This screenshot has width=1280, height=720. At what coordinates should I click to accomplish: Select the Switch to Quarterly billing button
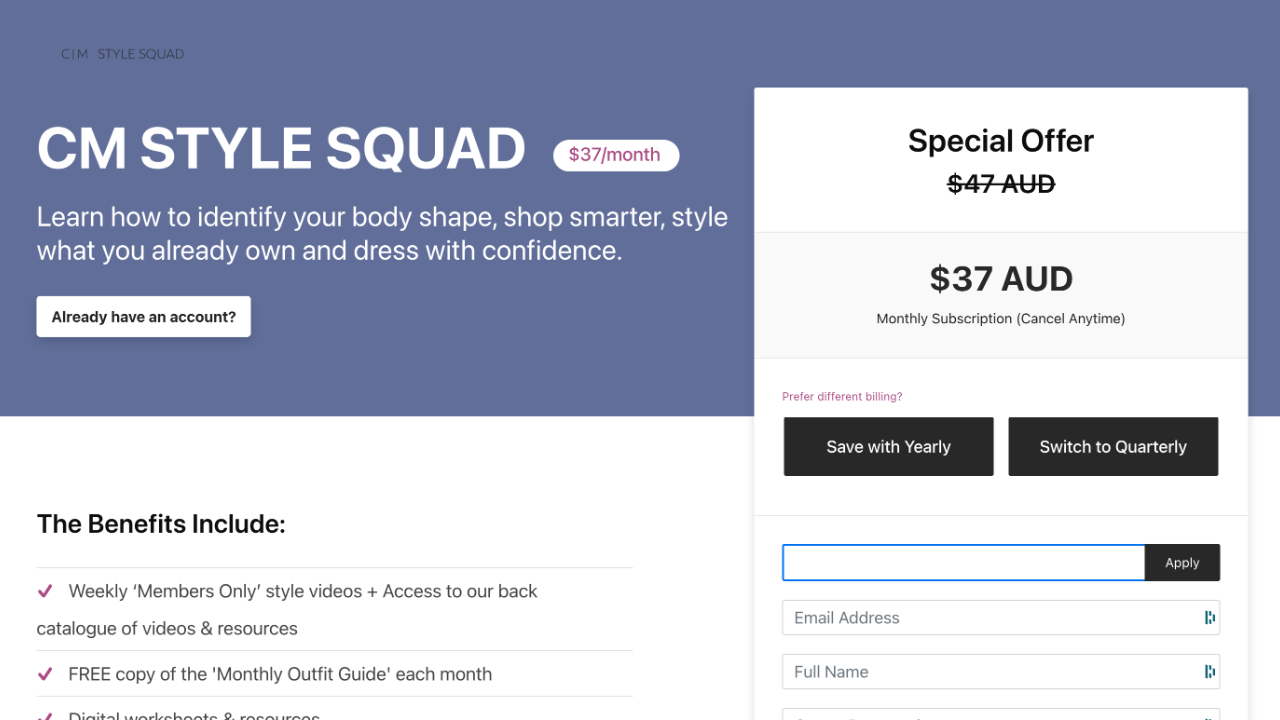click(1113, 447)
